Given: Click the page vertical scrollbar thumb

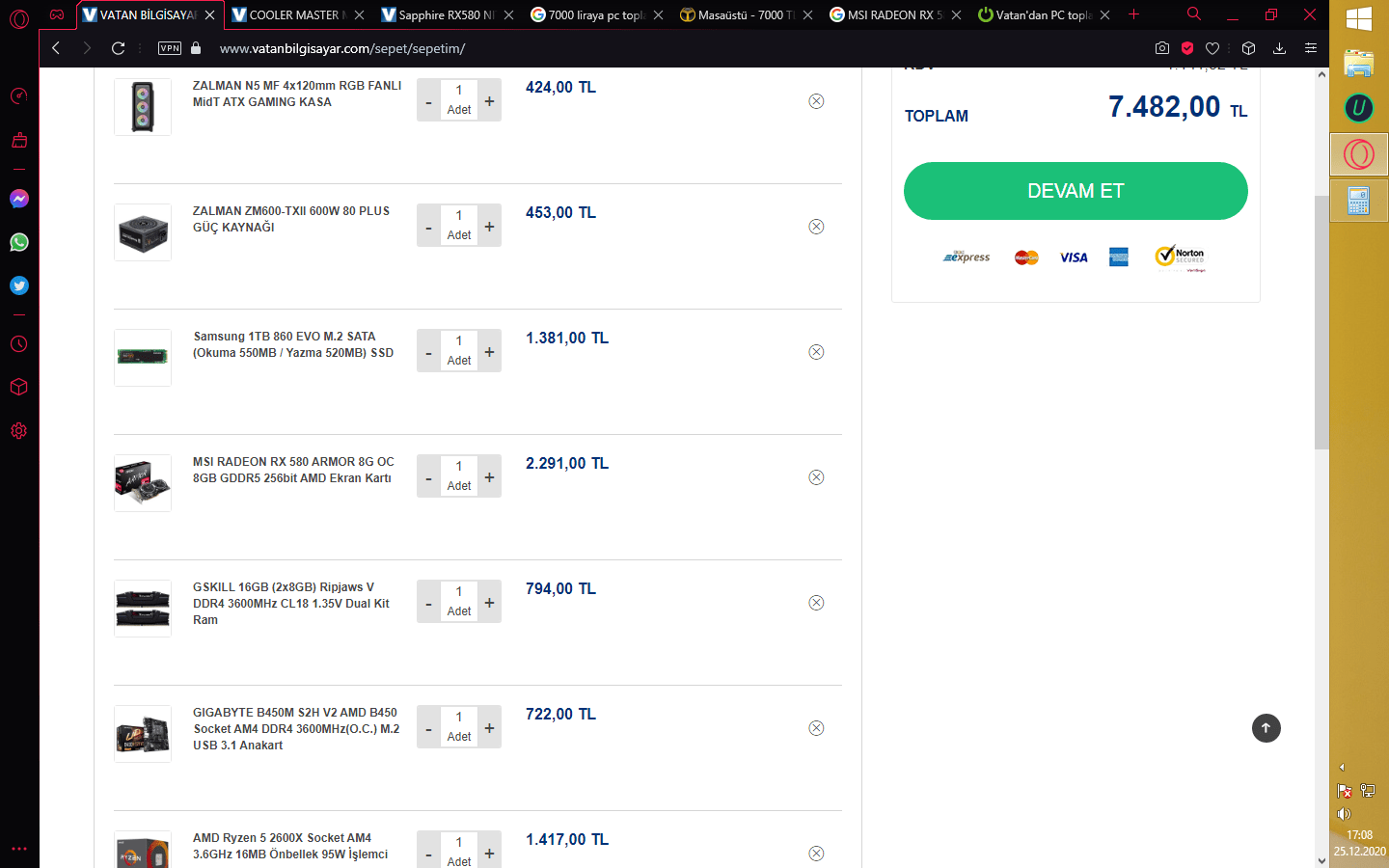Looking at the screenshot, I should [x=1321, y=321].
